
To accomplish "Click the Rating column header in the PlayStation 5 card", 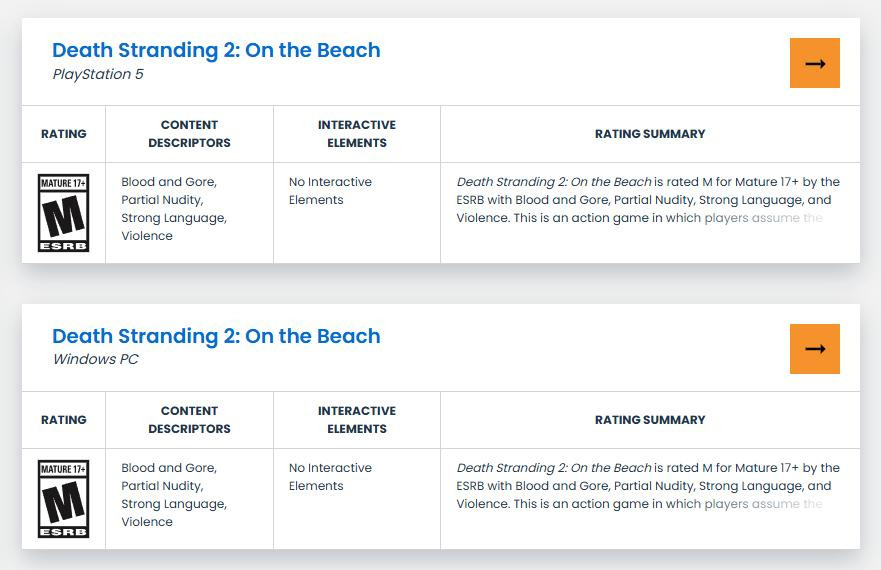I will click(x=63, y=134).
